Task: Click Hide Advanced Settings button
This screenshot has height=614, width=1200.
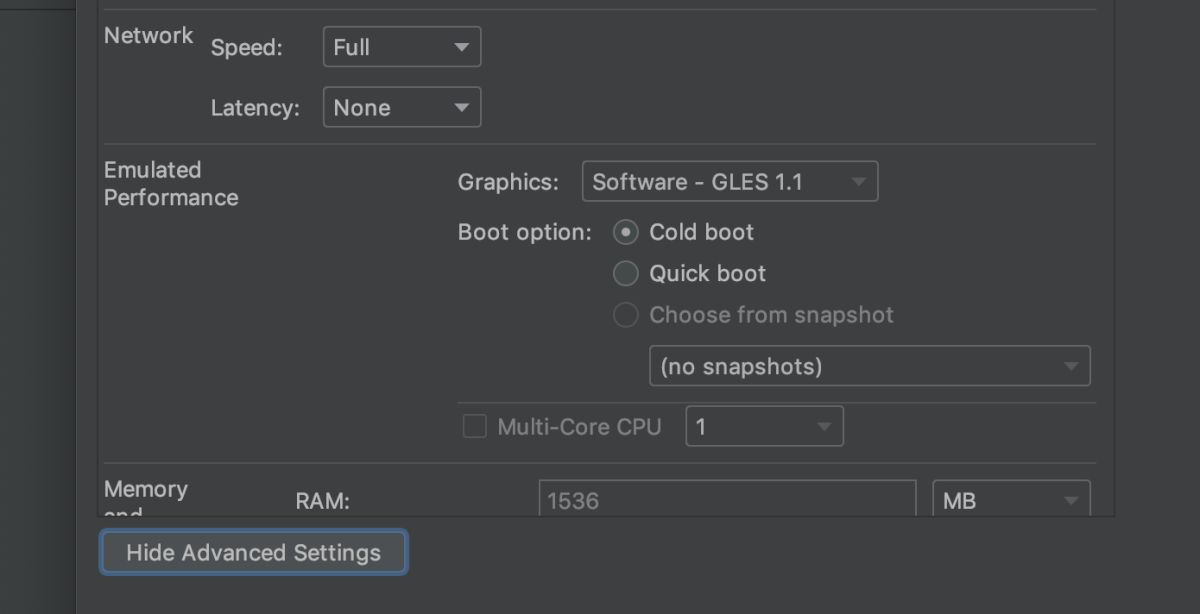Action: (x=253, y=553)
